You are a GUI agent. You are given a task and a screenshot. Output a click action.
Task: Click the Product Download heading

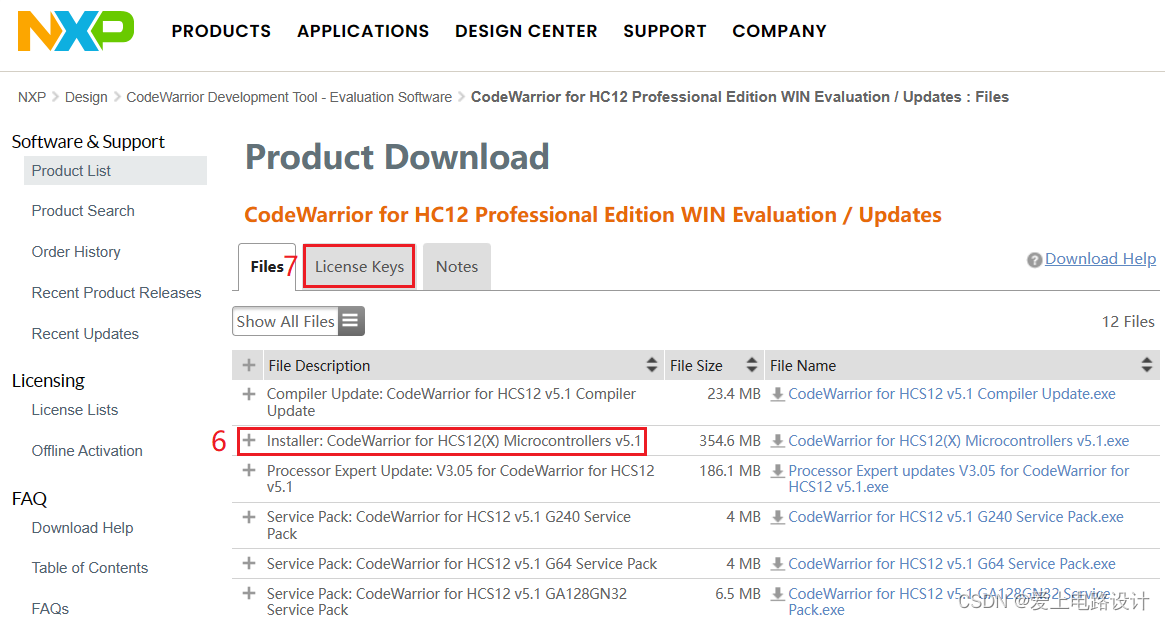(x=397, y=158)
